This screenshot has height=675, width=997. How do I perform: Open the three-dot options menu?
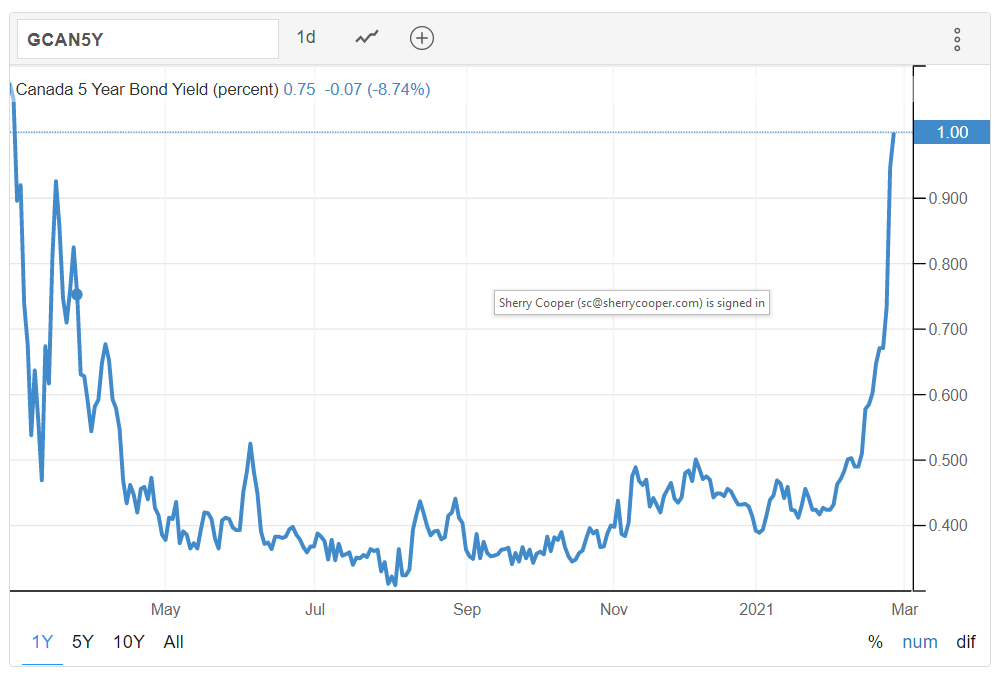[957, 39]
